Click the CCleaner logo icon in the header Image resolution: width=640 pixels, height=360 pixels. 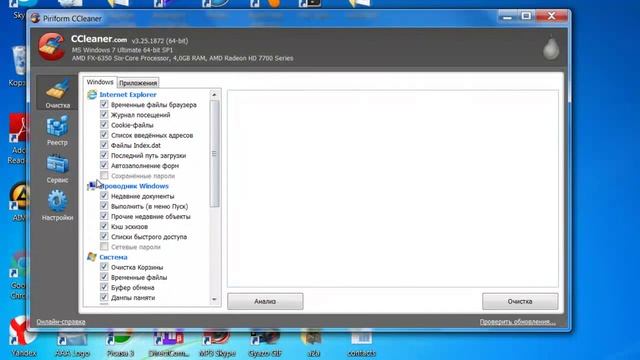coord(51,47)
